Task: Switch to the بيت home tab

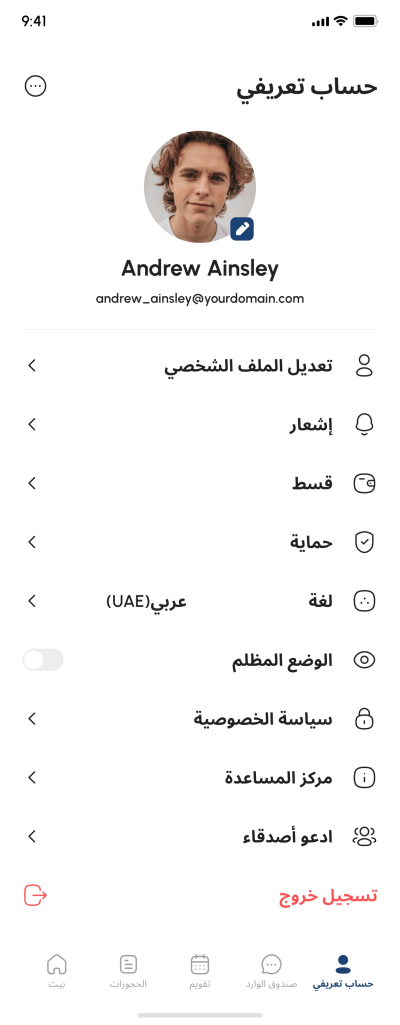Action: tap(57, 971)
